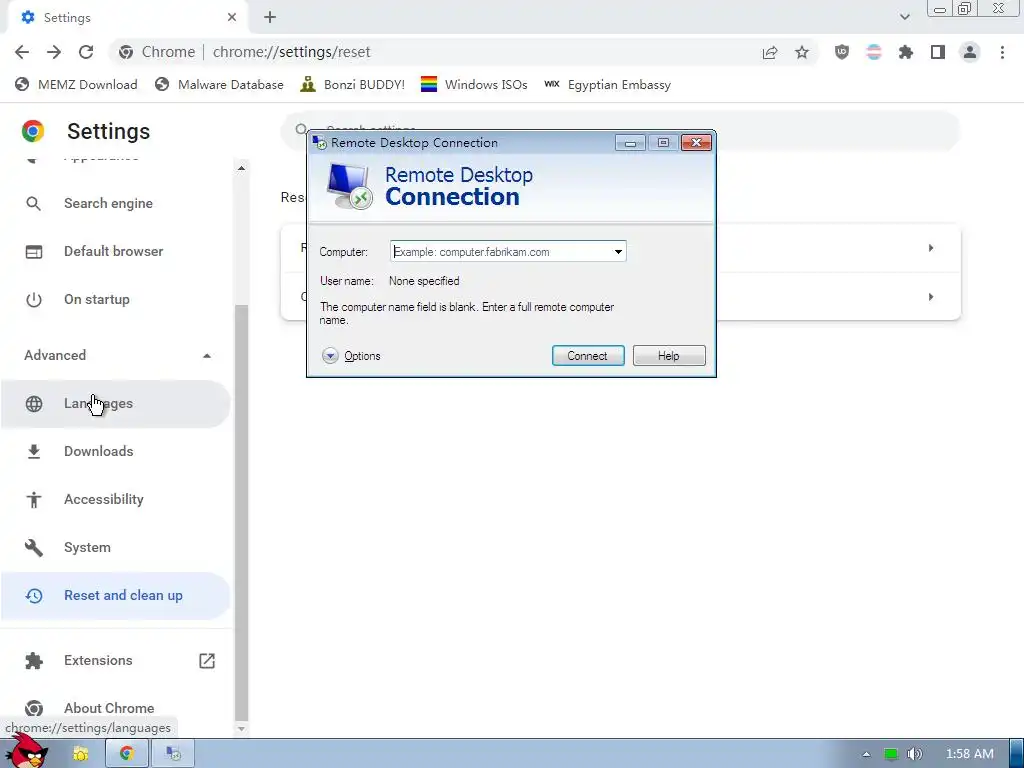Go forward in Chrome history
1024x768 pixels.
coord(54,52)
